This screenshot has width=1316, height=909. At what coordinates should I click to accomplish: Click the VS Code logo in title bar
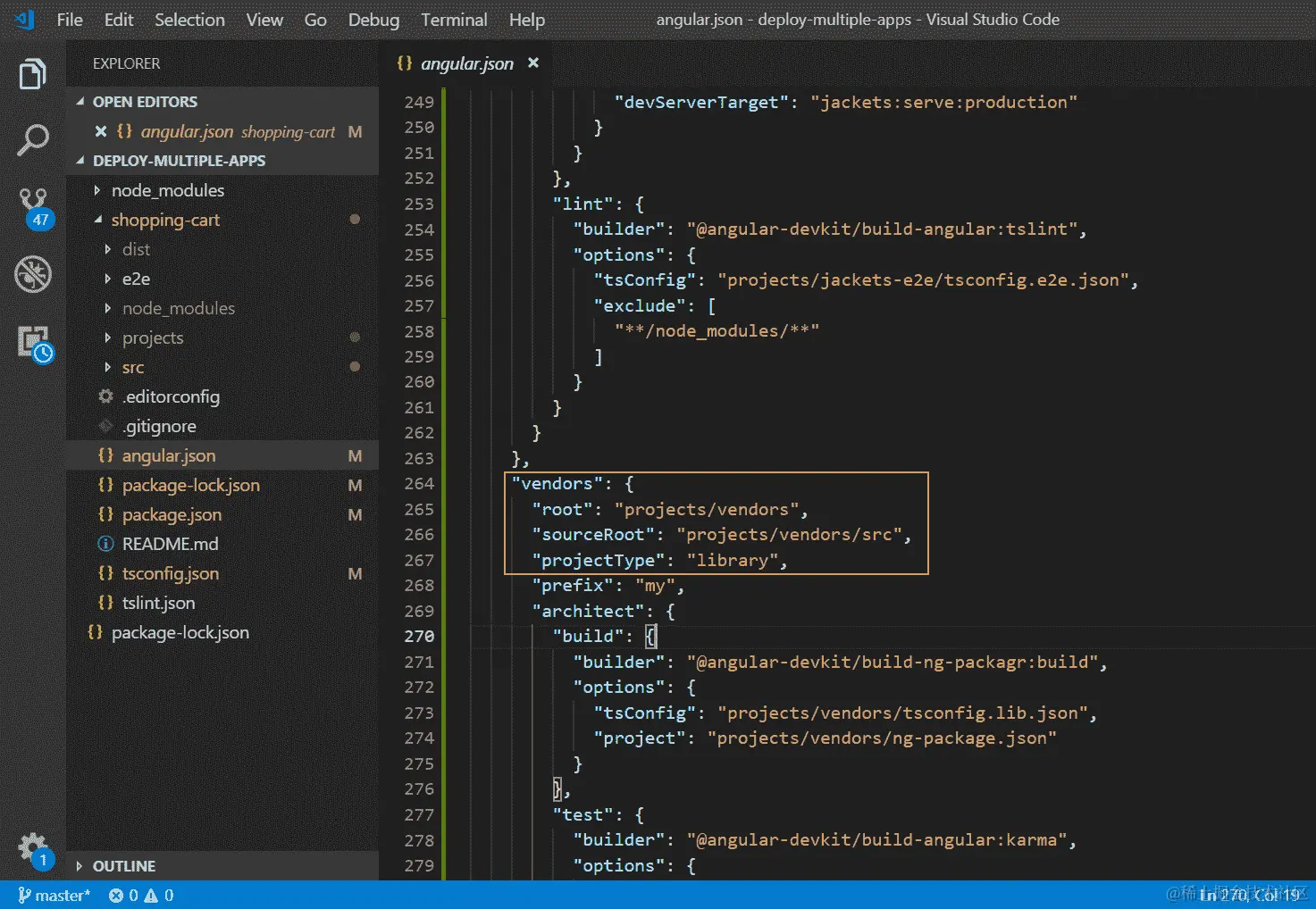click(x=24, y=19)
